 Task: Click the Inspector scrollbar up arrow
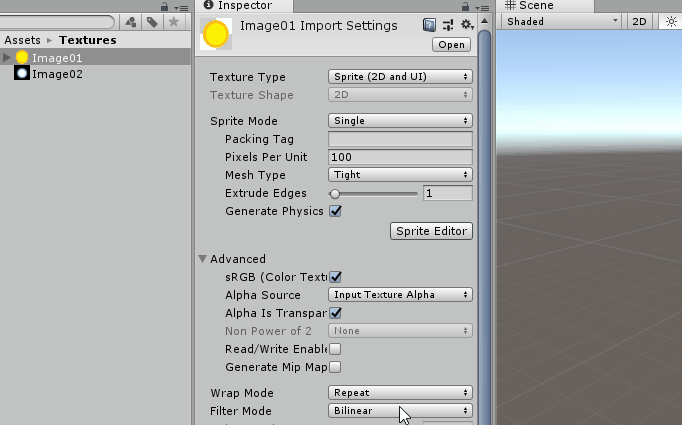(x=484, y=21)
